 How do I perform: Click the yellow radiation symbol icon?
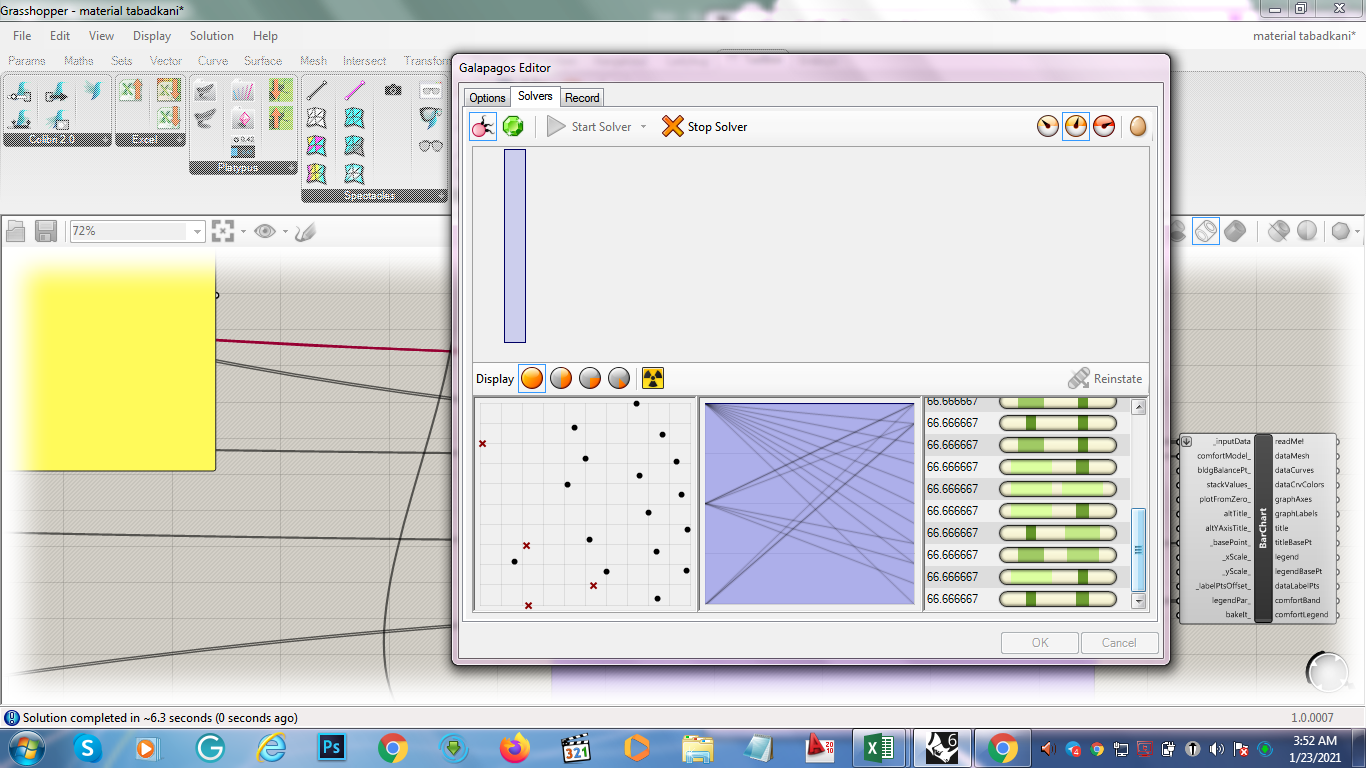coord(653,378)
